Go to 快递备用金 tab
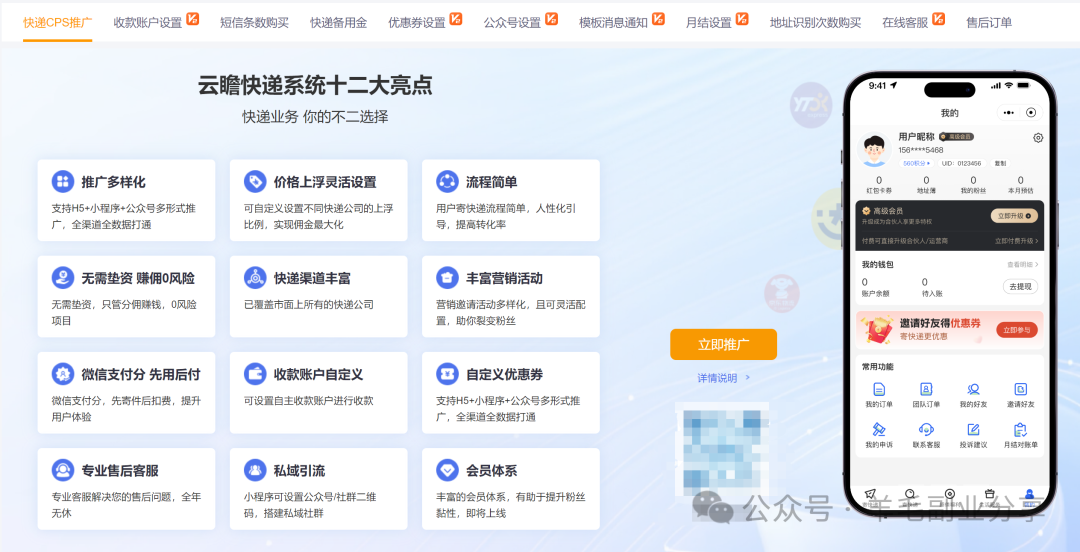Viewport: 1080px width, 552px height. [x=338, y=23]
